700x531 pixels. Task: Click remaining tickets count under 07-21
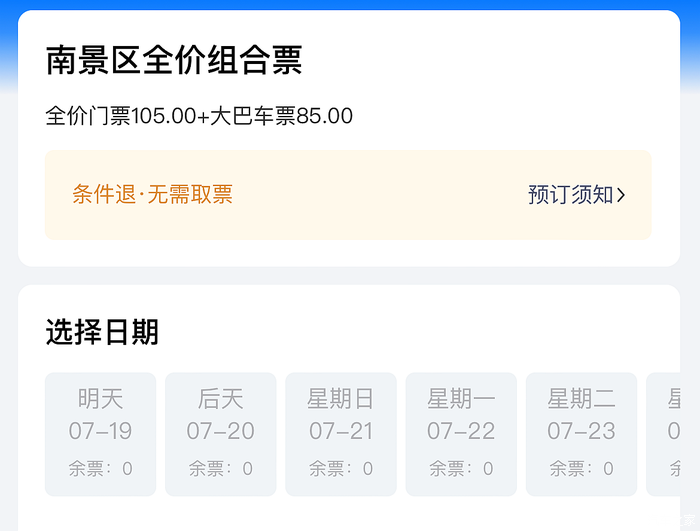[x=340, y=468]
